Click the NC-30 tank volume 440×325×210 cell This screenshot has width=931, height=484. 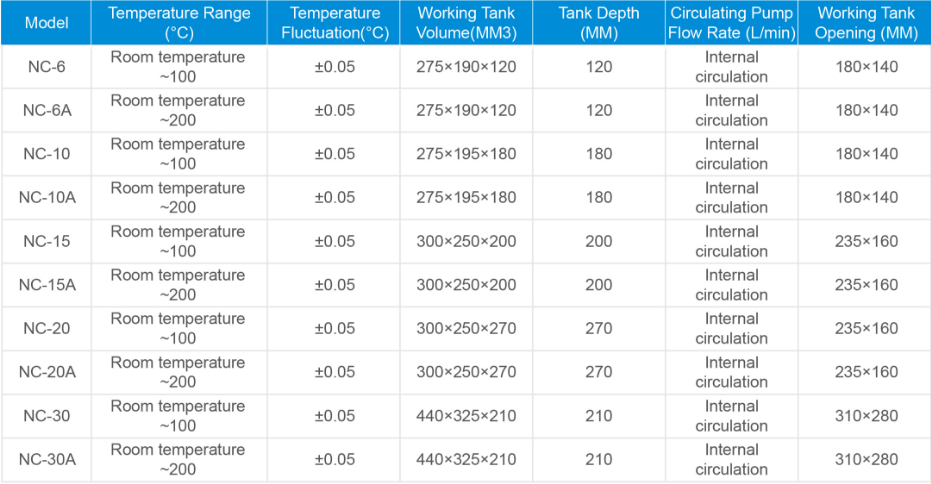click(466, 416)
